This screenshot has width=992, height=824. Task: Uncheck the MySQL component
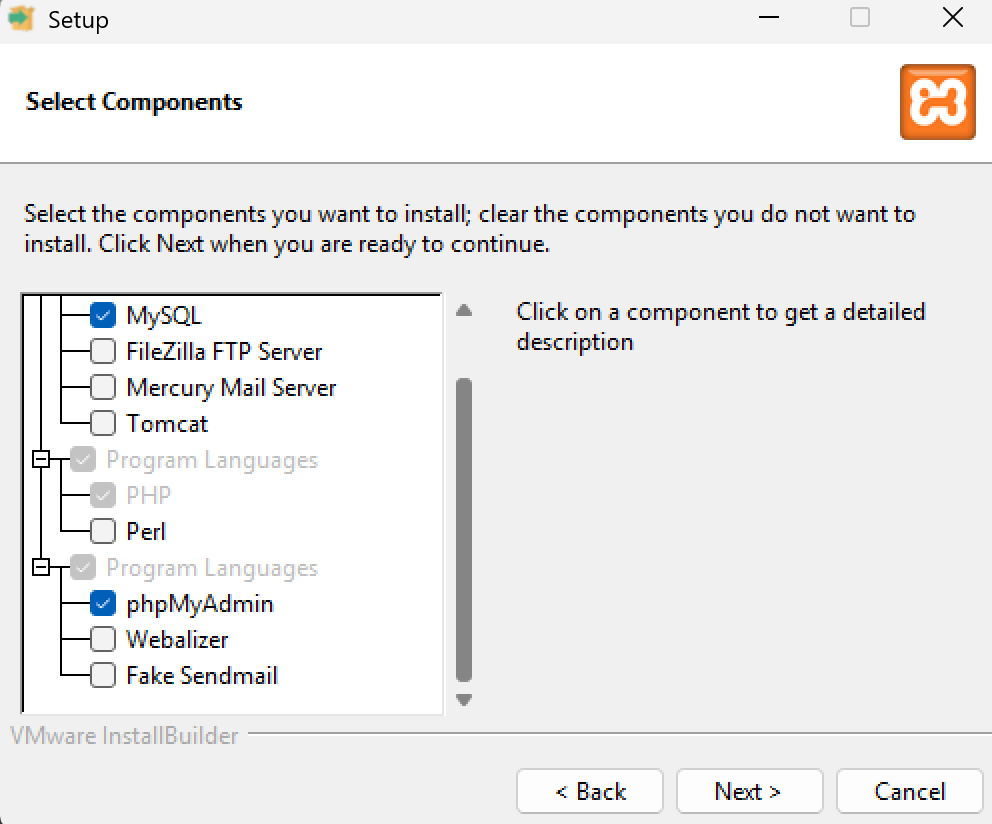101,314
